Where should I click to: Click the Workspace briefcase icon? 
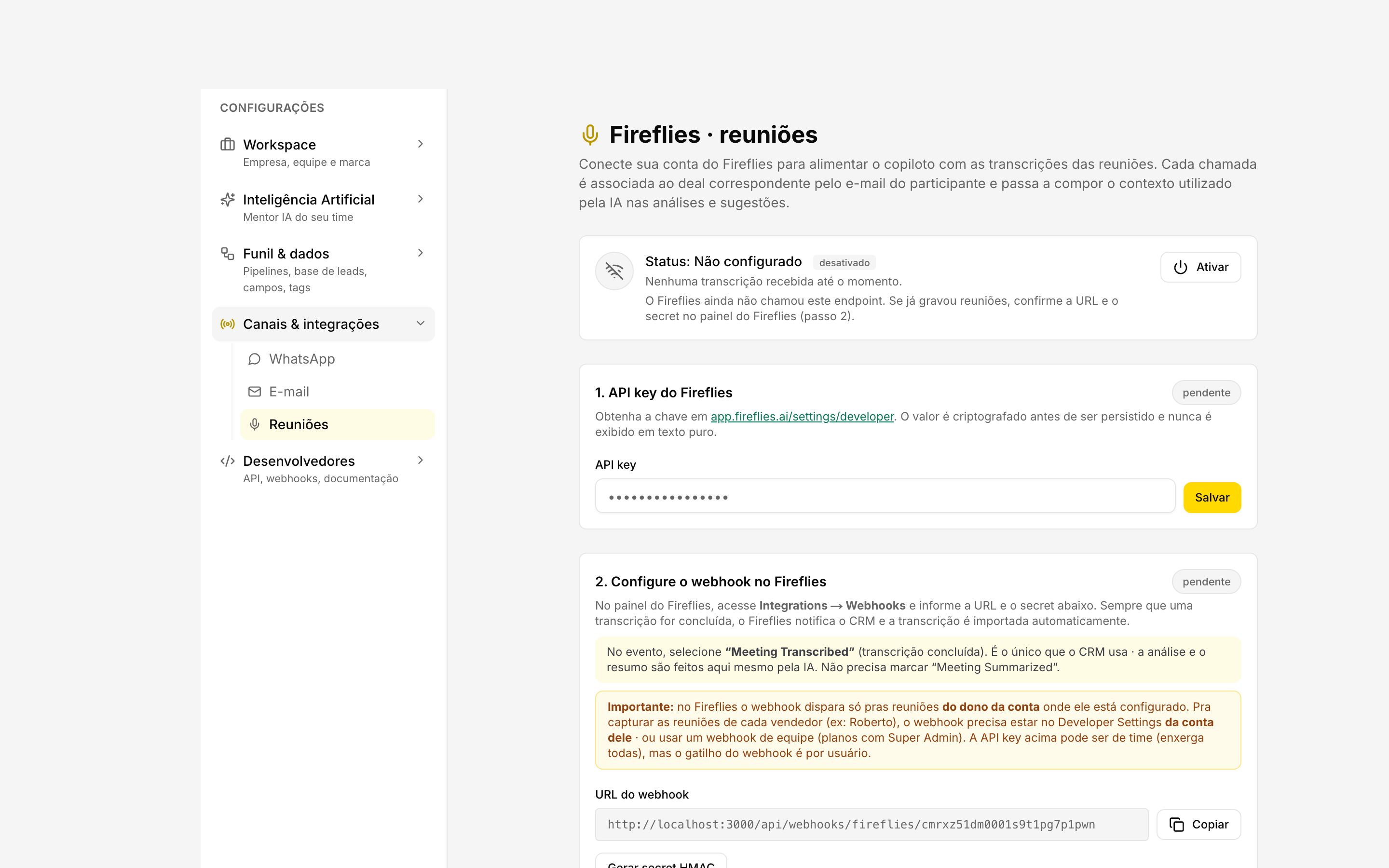click(x=227, y=144)
